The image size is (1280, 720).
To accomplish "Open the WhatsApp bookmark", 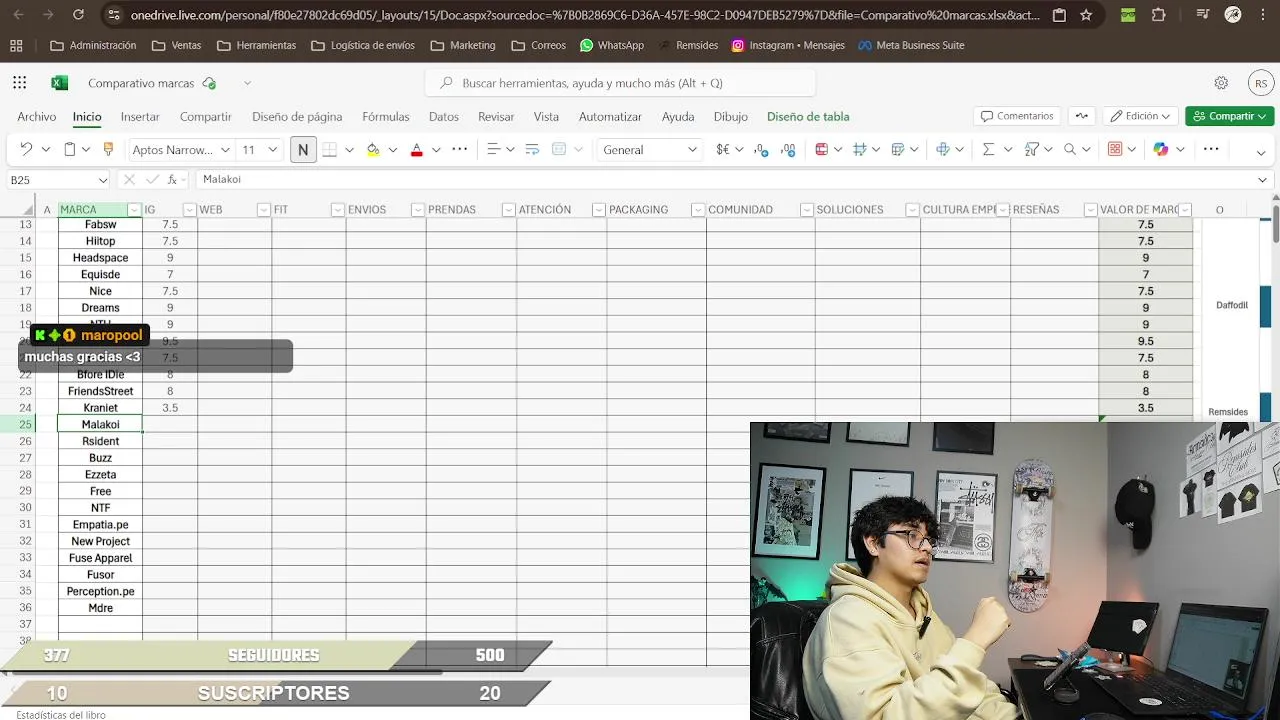I will click(x=612, y=45).
